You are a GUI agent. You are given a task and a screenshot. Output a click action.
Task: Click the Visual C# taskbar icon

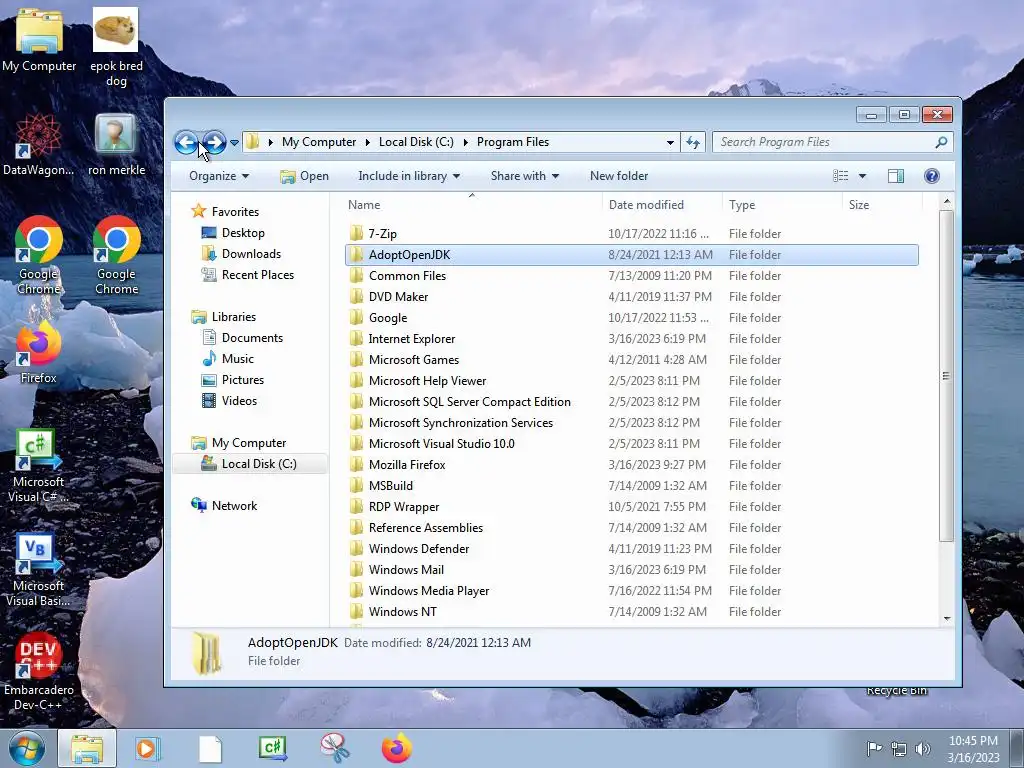pos(273,748)
